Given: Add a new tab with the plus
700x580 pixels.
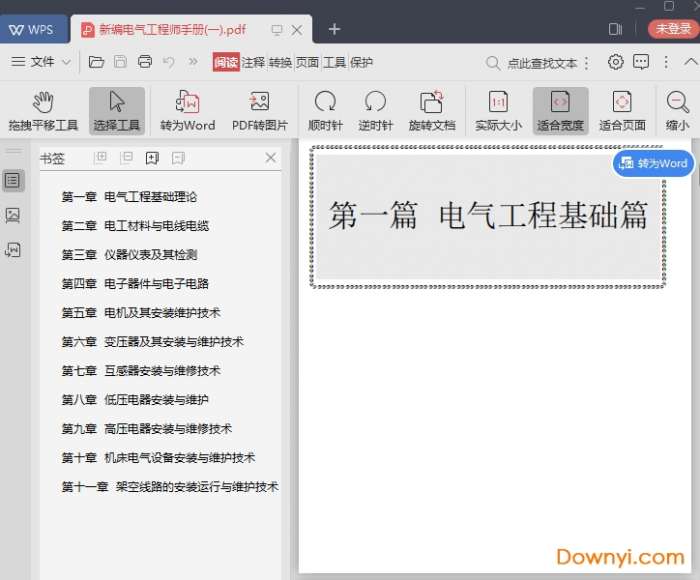Looking at the screenshot, I should click(x=334, y=29).
